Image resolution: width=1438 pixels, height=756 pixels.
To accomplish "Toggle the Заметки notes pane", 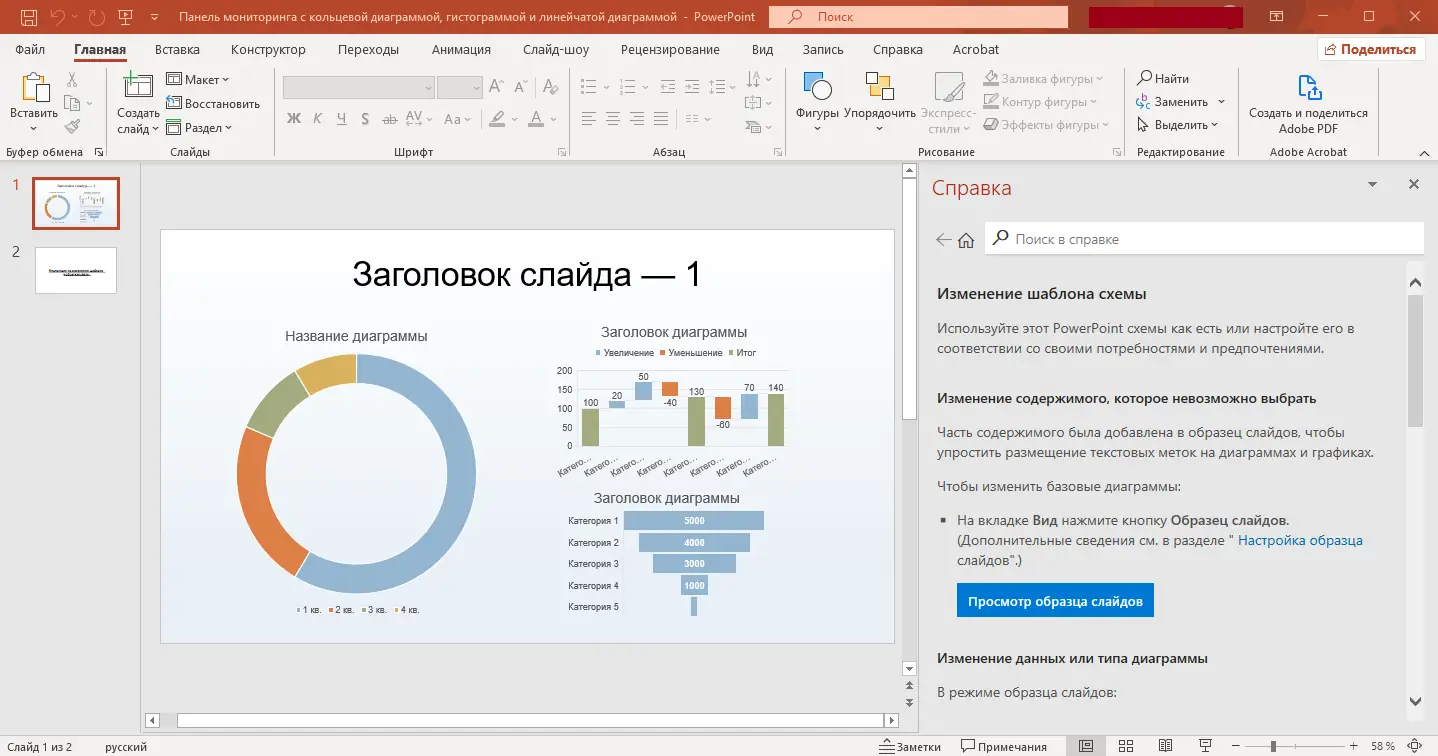I will [910, 746].
